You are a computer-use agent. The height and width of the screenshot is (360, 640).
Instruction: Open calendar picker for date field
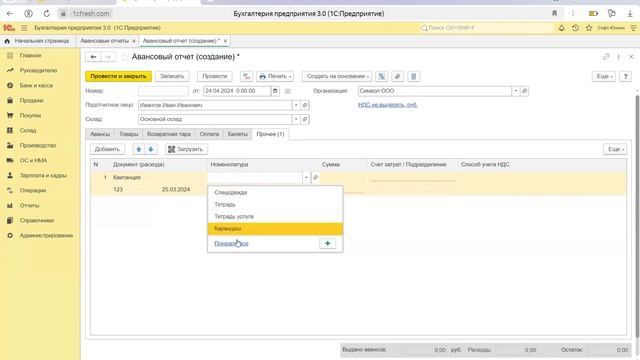pos(275,91)
